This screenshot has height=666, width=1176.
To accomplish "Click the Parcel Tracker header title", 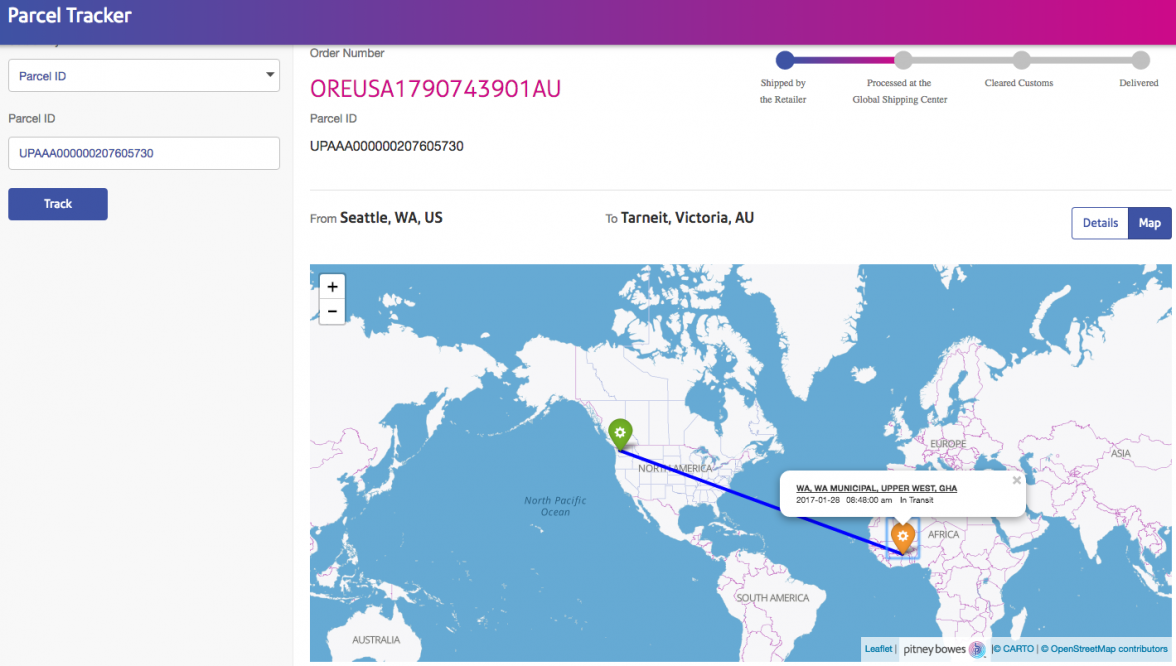I will pos(70,16).
